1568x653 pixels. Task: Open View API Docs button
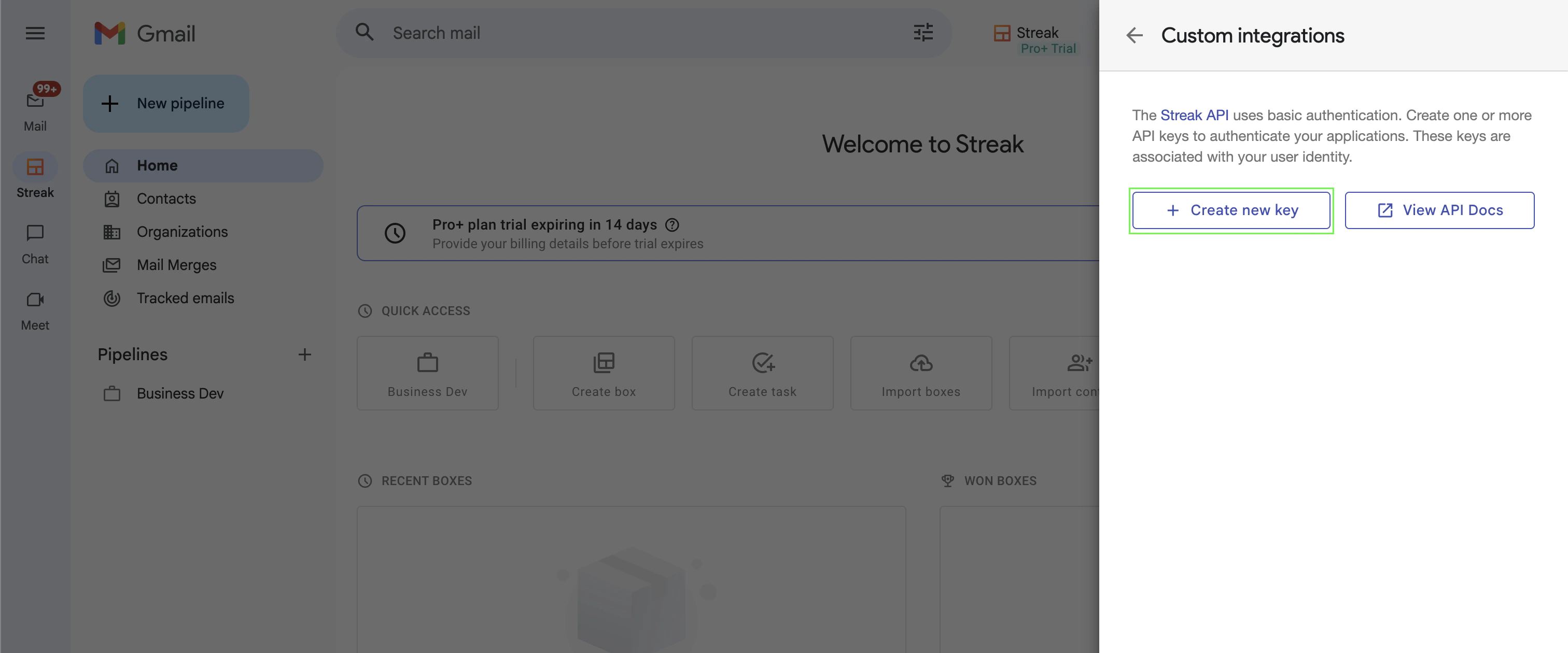coord(1439,210)
